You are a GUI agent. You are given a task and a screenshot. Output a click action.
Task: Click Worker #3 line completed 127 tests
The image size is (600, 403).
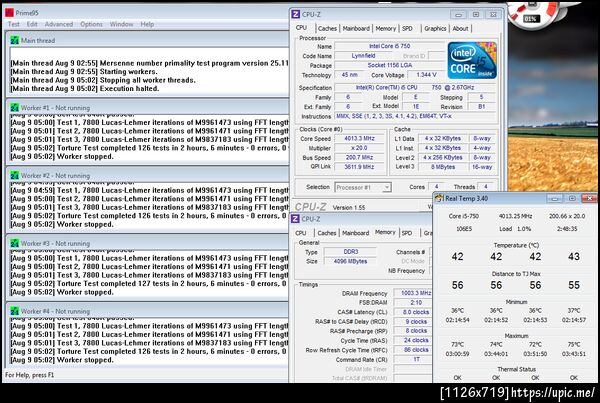click(x=148, y=284)
